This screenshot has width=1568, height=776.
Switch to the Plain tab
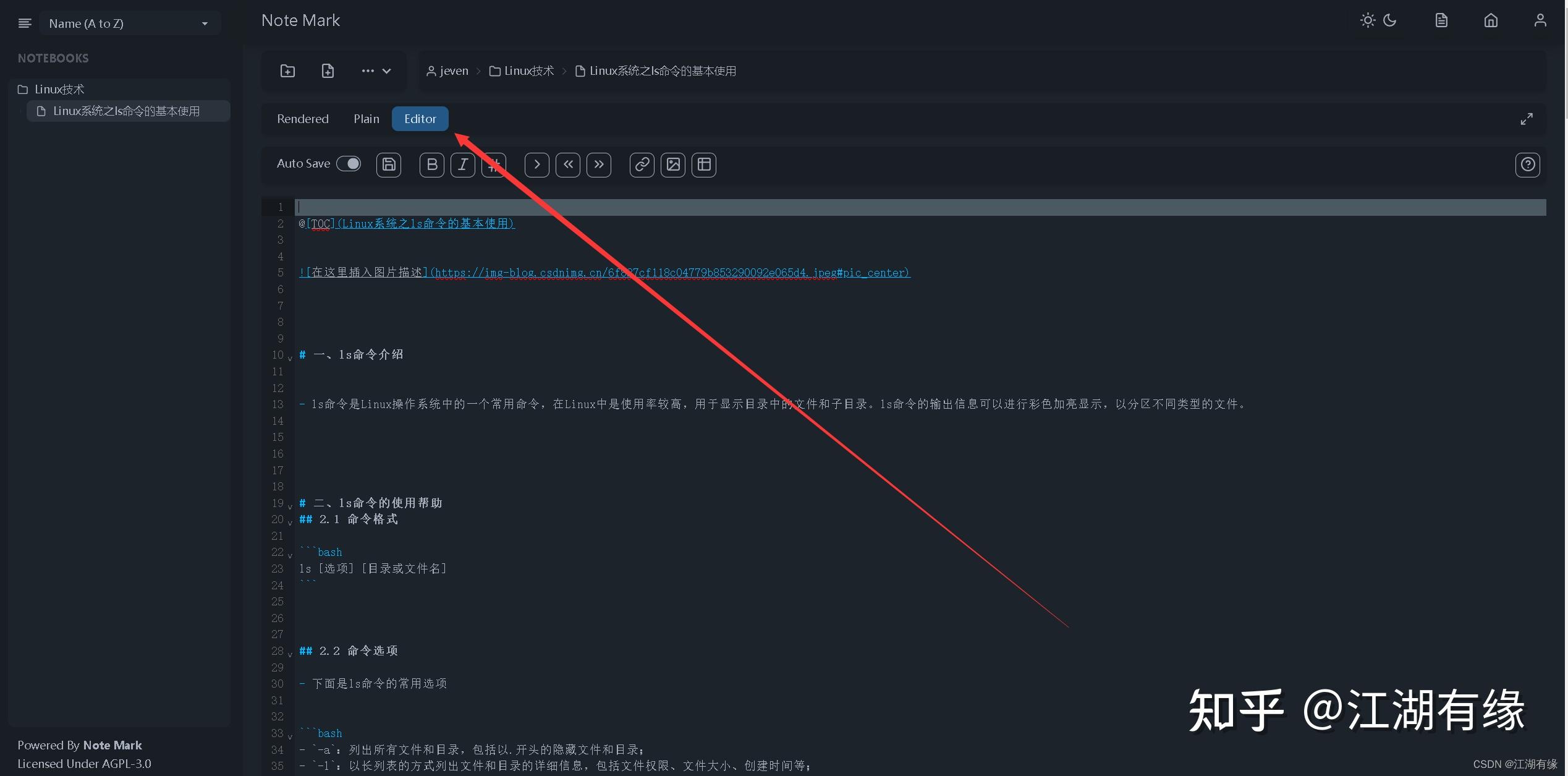[366, 119]
